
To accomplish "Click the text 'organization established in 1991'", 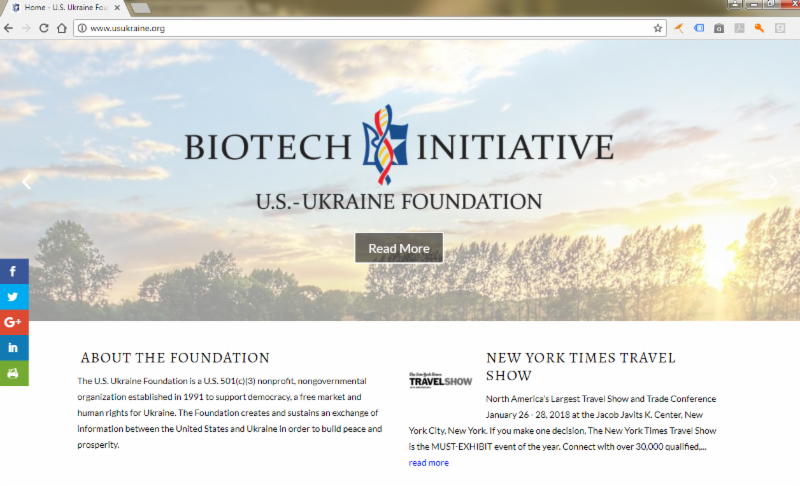I will coord(140,397).
